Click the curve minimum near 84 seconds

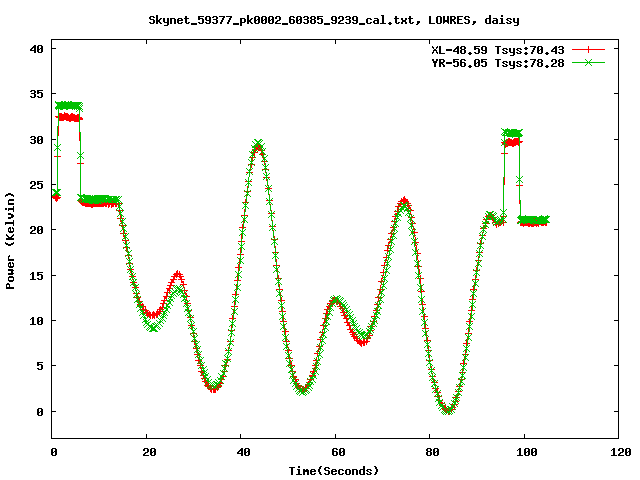448,409
